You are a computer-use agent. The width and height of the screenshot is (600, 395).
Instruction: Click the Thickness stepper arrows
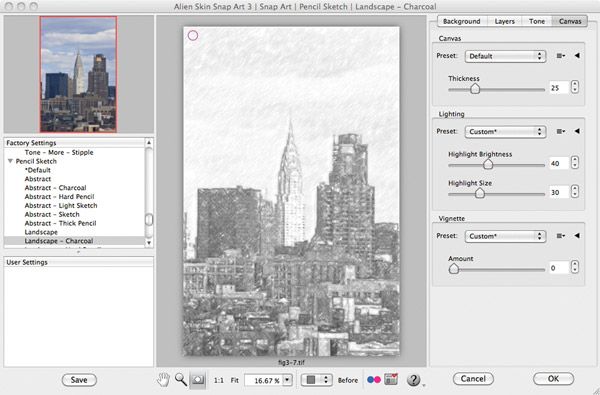pyautogui.click(x=575, y=87)
